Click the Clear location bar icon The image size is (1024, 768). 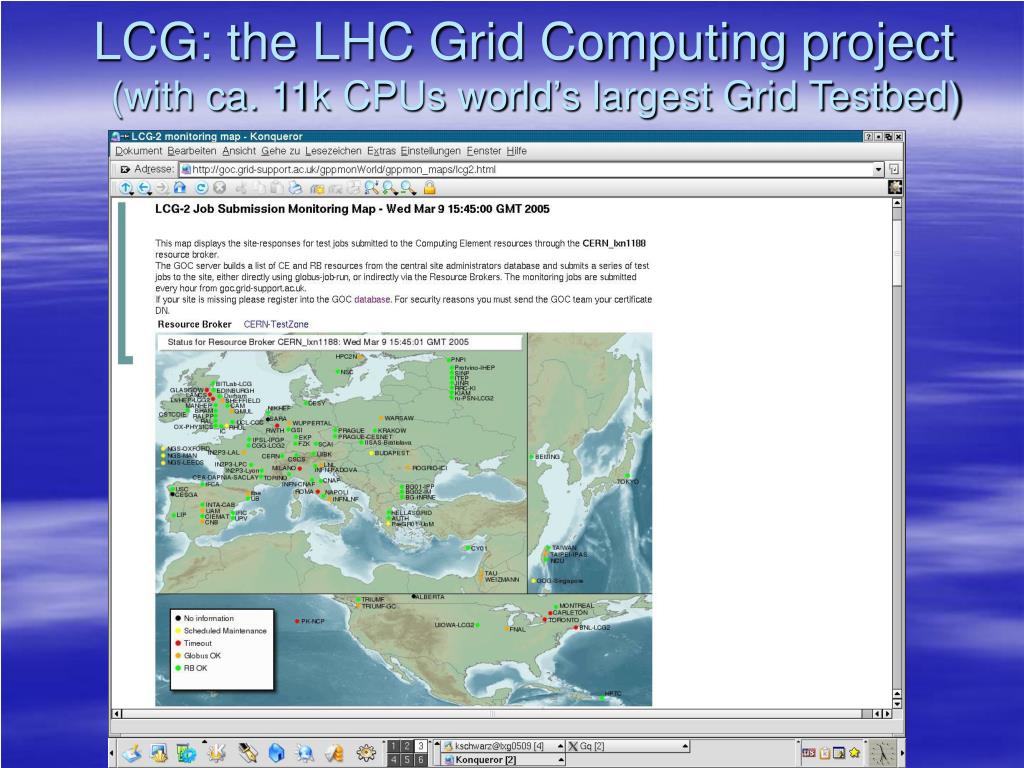pyautogui.click(x=125, y=169)
